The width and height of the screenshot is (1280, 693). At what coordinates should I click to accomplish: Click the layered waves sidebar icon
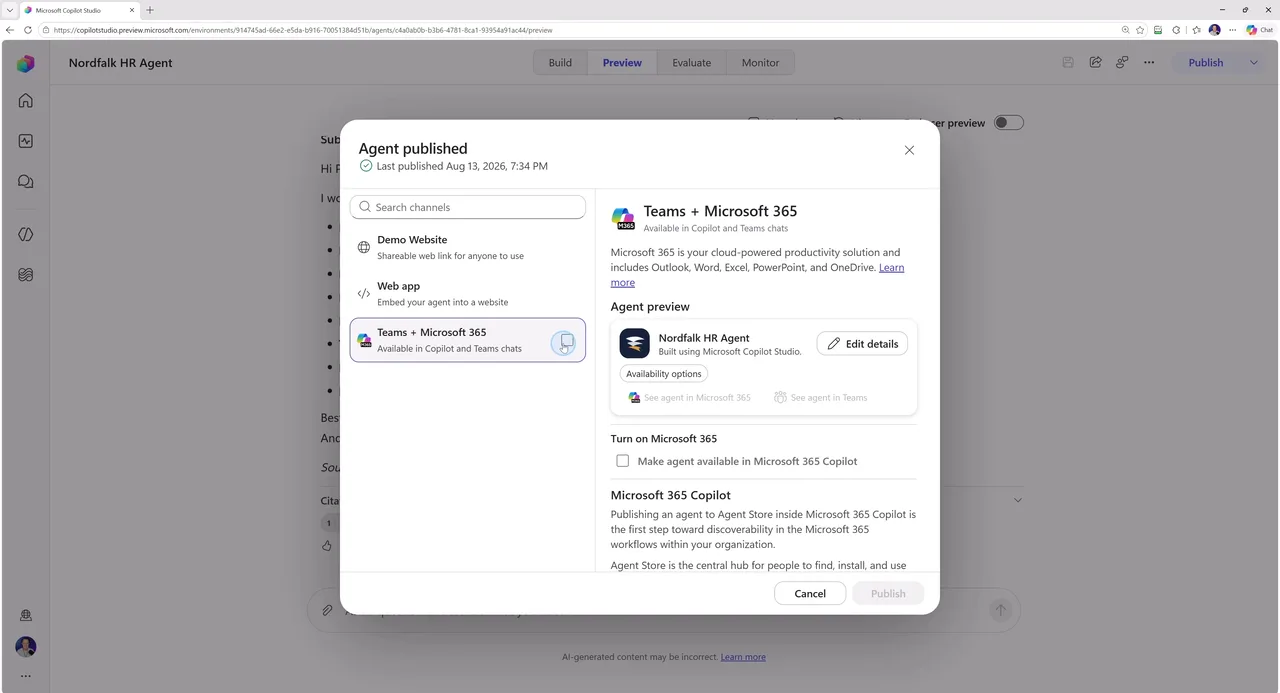(26, 275)
